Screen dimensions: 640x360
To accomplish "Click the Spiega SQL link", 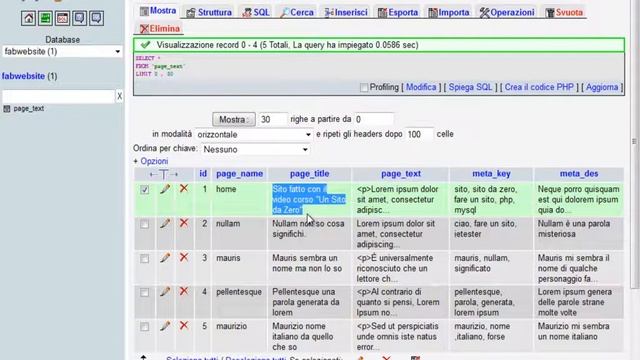I will [x=470, y=87].
